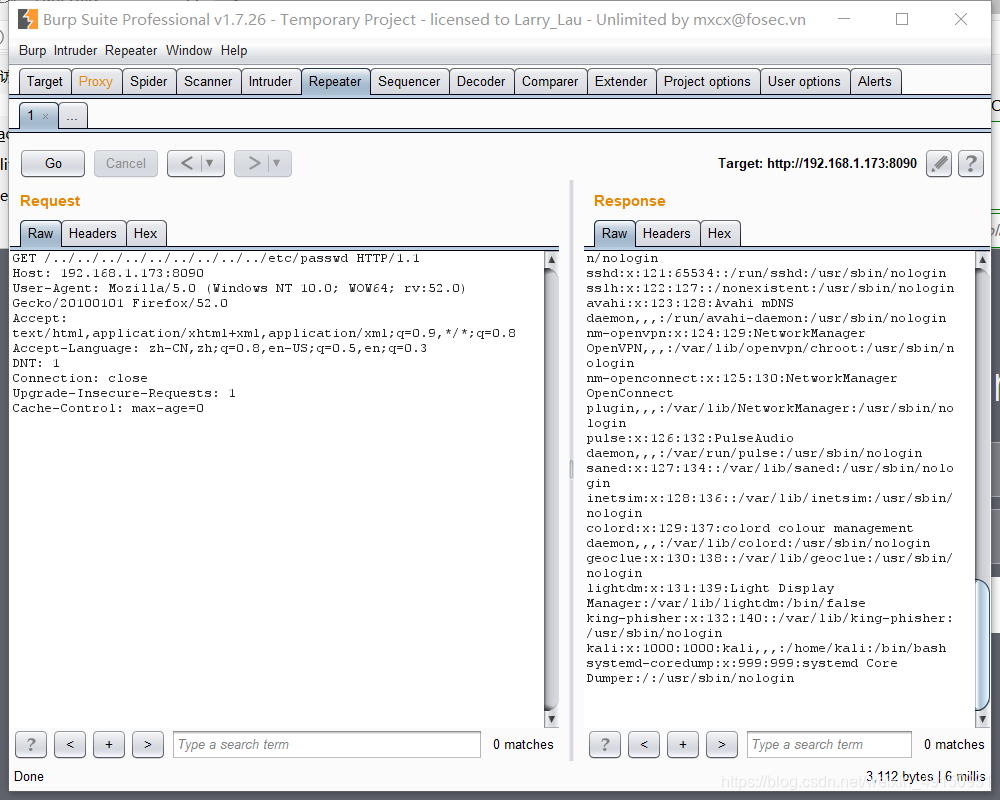Go to next response search match
Viewport: 1000px width, 800px height.
722,744
